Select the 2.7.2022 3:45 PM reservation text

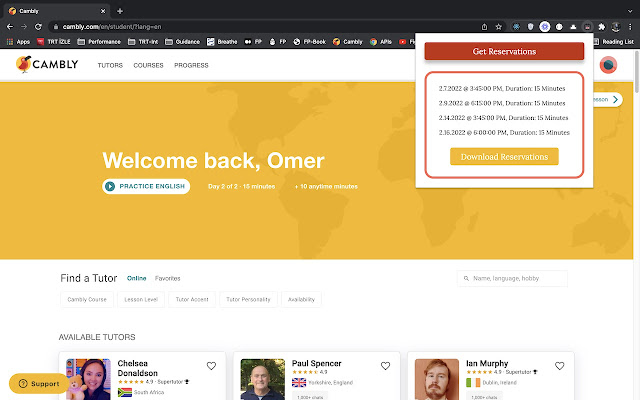click(x=502, y=89)
